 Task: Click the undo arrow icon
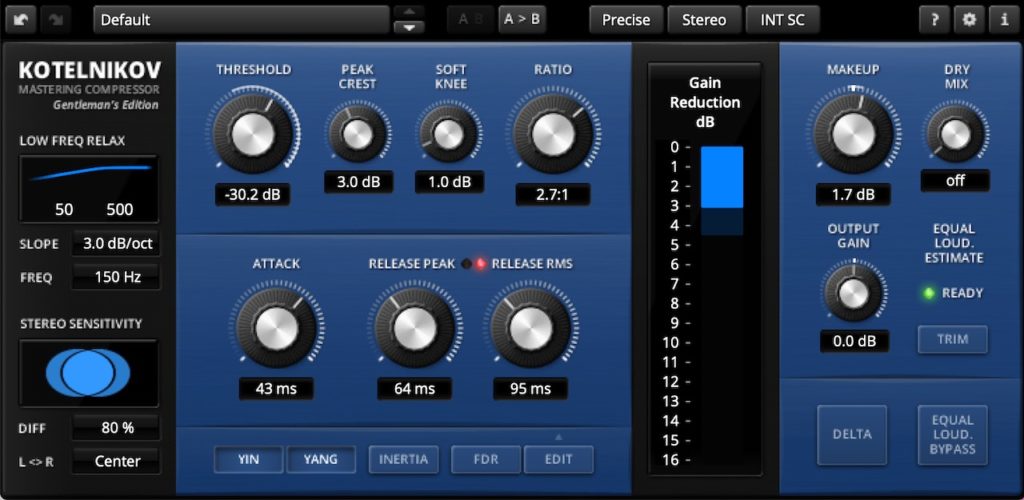click(21, 20)
